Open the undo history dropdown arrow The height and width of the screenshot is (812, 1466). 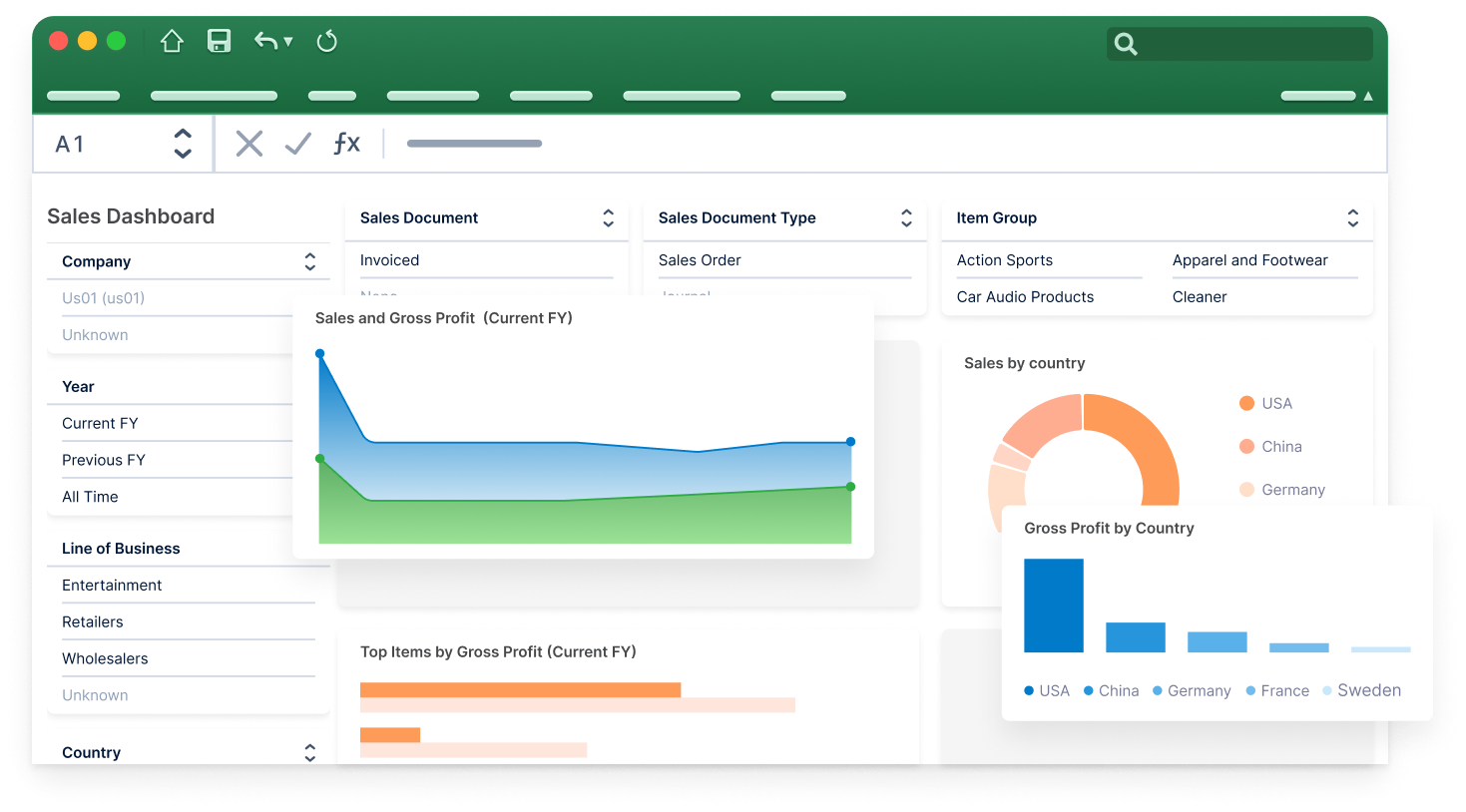288,42
